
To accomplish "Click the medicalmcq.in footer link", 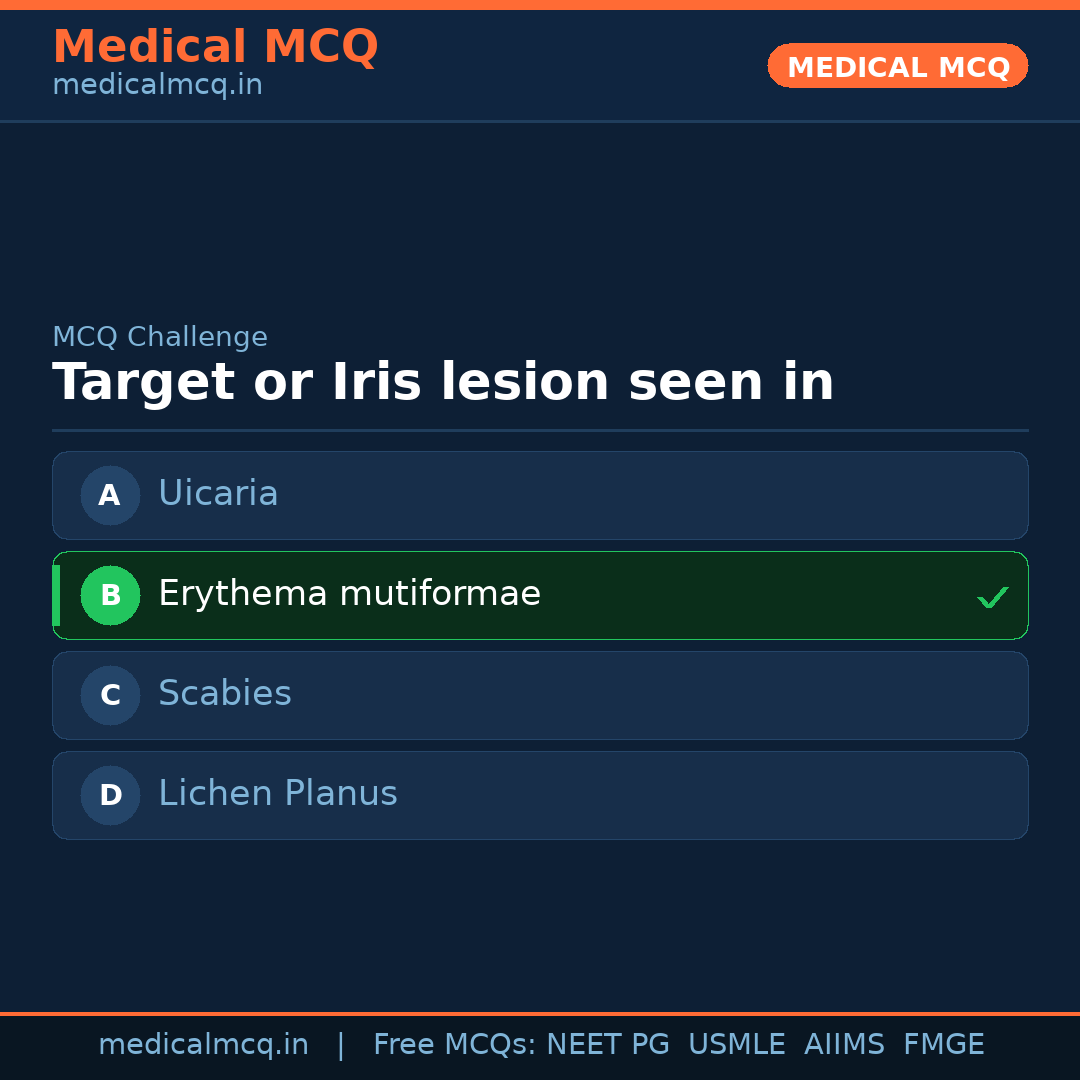I will tap(204, 1044).
